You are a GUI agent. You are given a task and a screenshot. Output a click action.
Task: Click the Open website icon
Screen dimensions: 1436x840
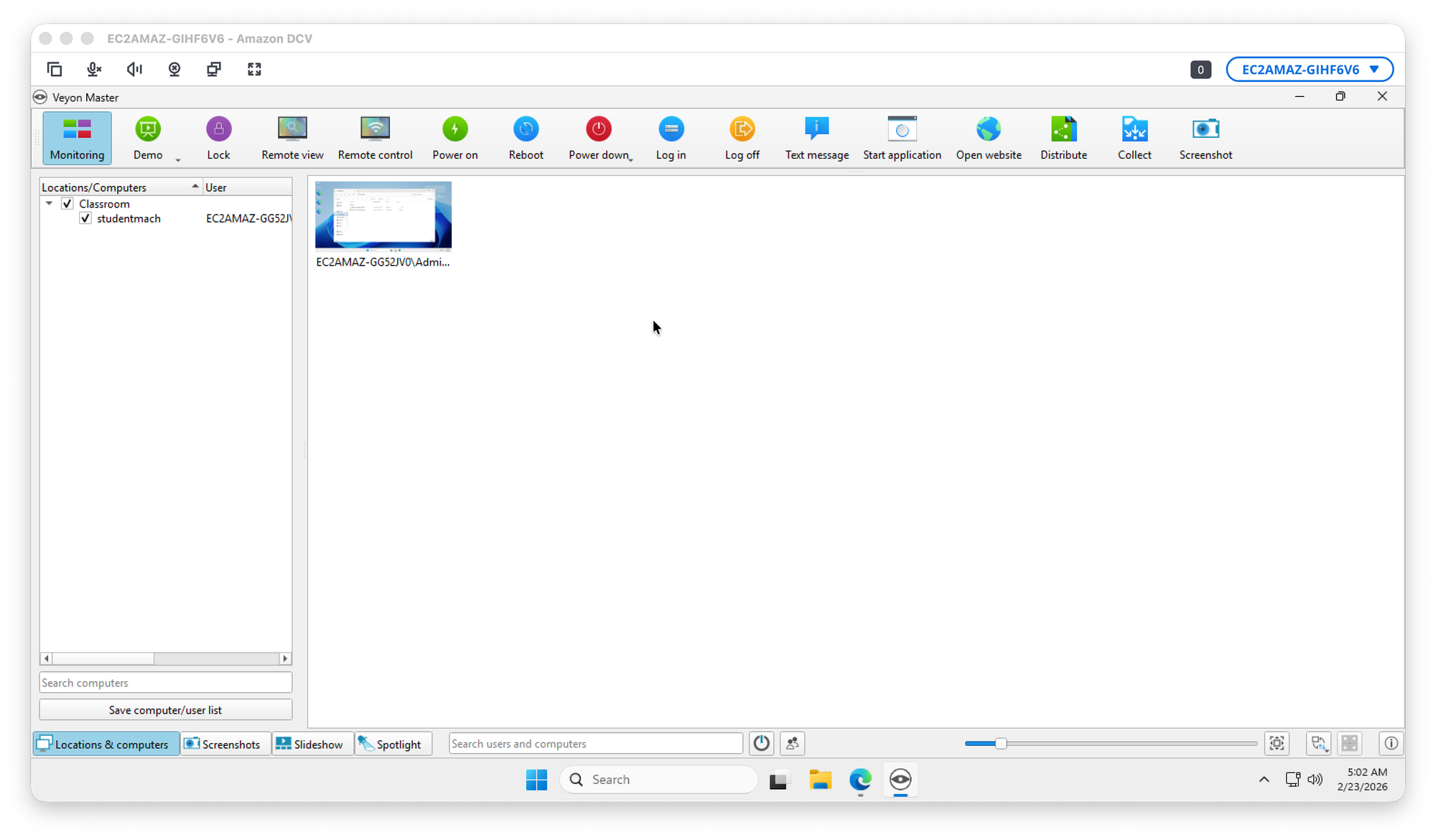coord(988,137)
